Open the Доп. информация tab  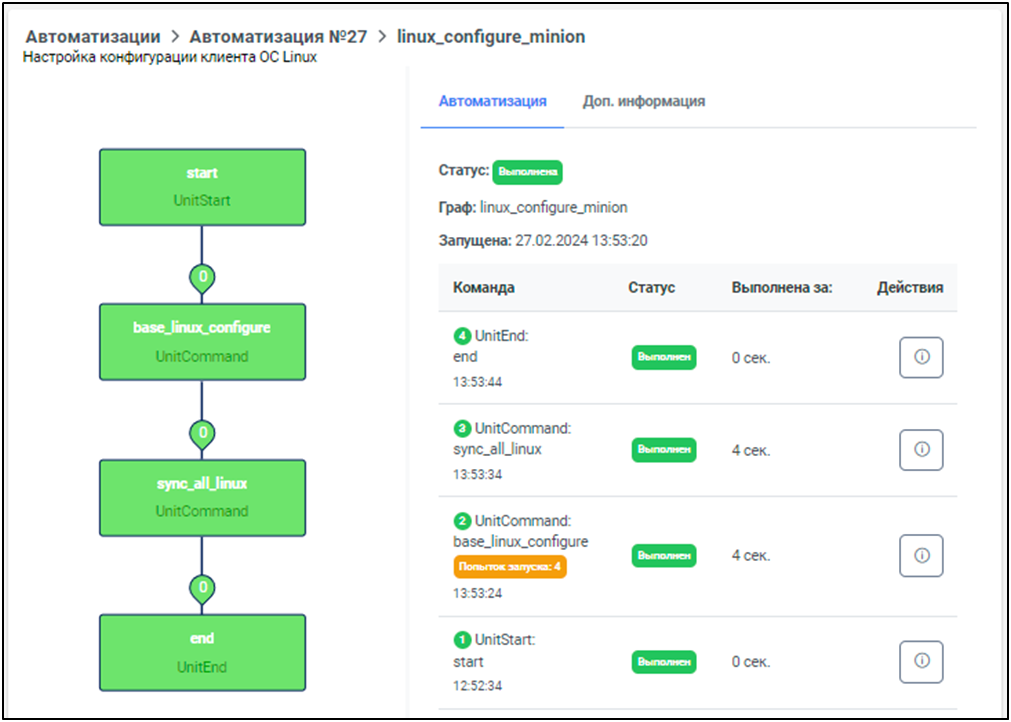pos(644,101)
